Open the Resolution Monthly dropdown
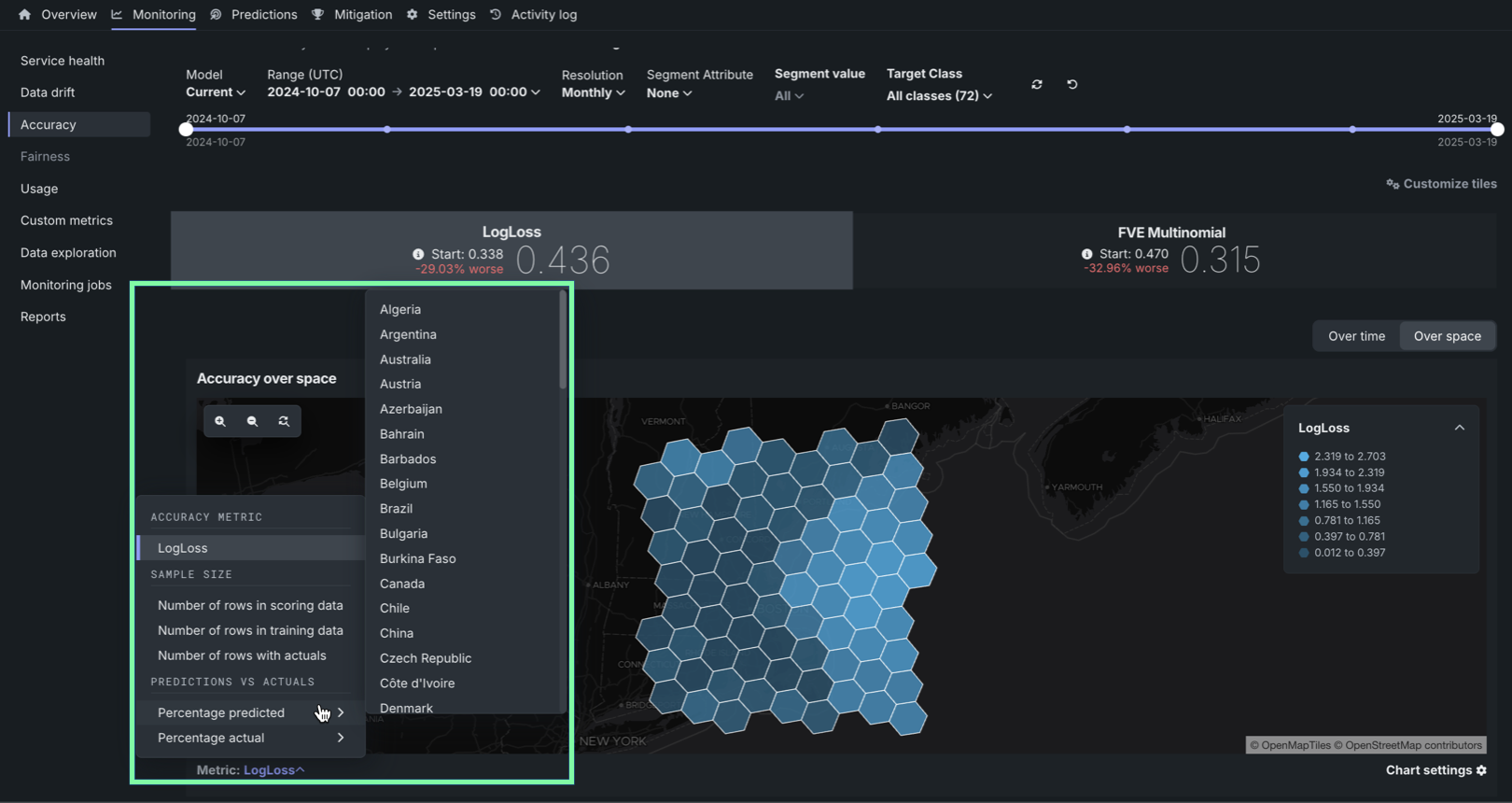The image size is (1512, 803). (x=593, y=92)
